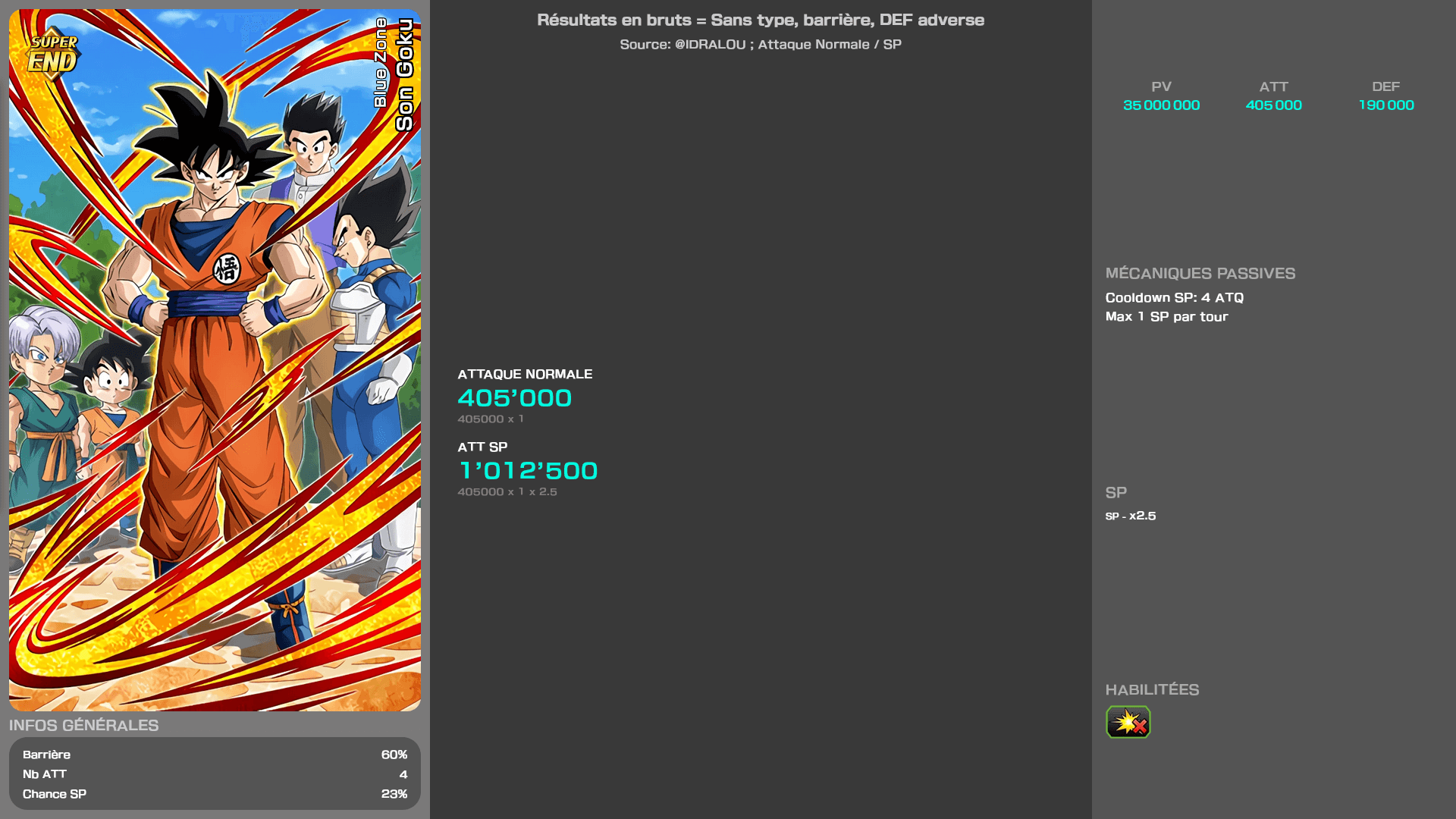Click the SP section heading on right panel

[1116, 493]
